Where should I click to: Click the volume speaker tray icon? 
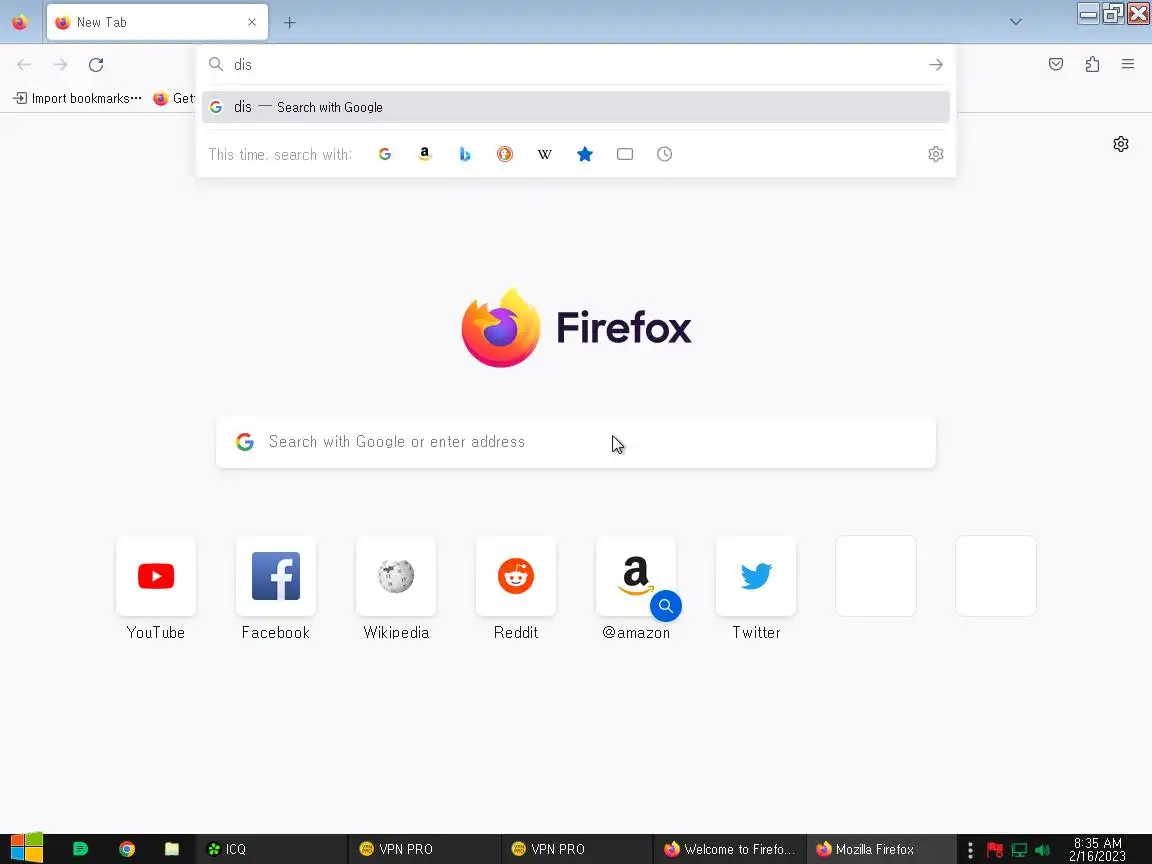(x=1042, y=850)
